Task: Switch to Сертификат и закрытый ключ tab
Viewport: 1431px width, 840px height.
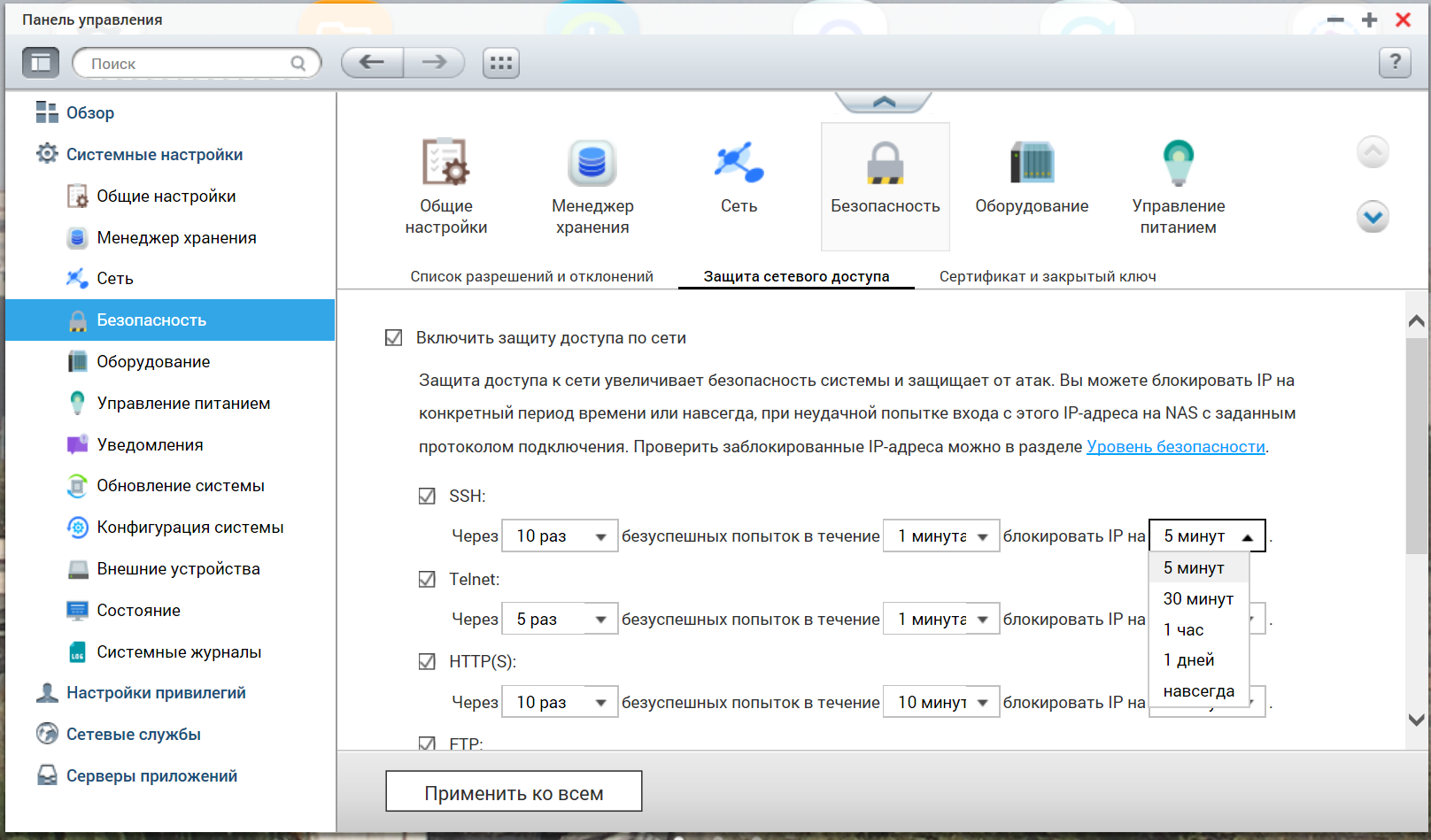Action: (x=1048, y=276)
